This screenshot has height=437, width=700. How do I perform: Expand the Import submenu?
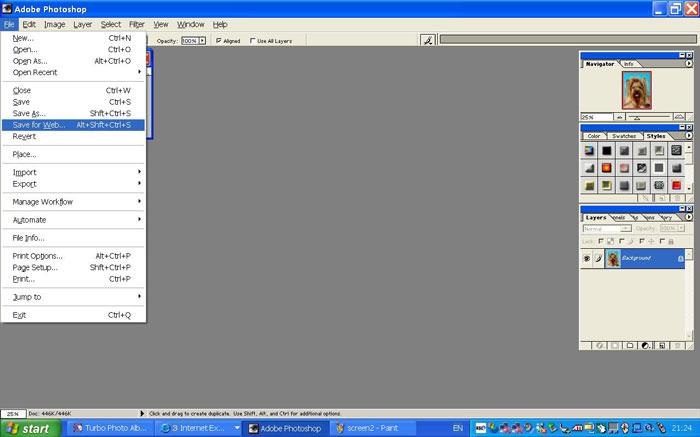(x=74, y=172)
